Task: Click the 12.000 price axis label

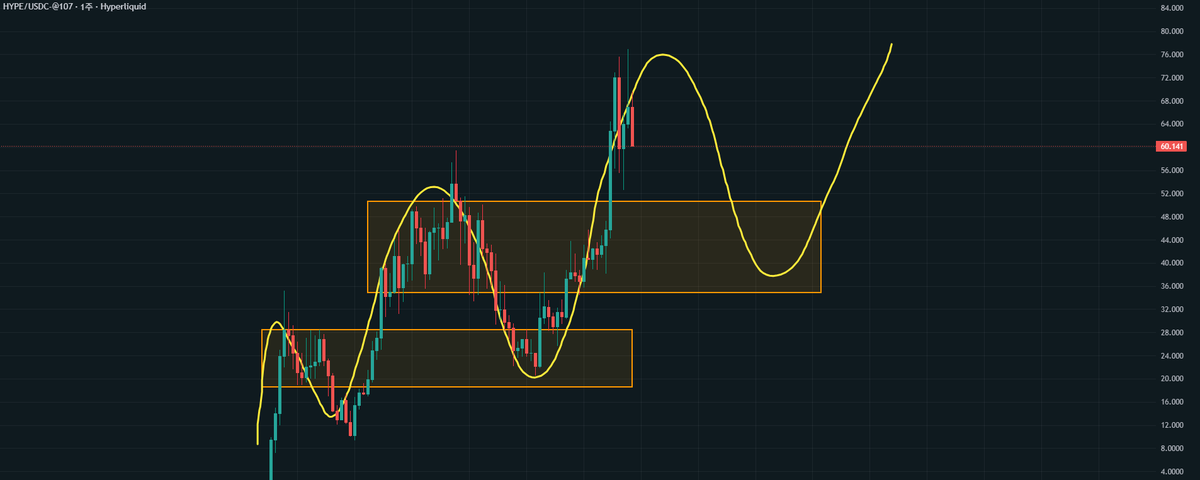Action: pyautogui.click(x=1172, y=425)
